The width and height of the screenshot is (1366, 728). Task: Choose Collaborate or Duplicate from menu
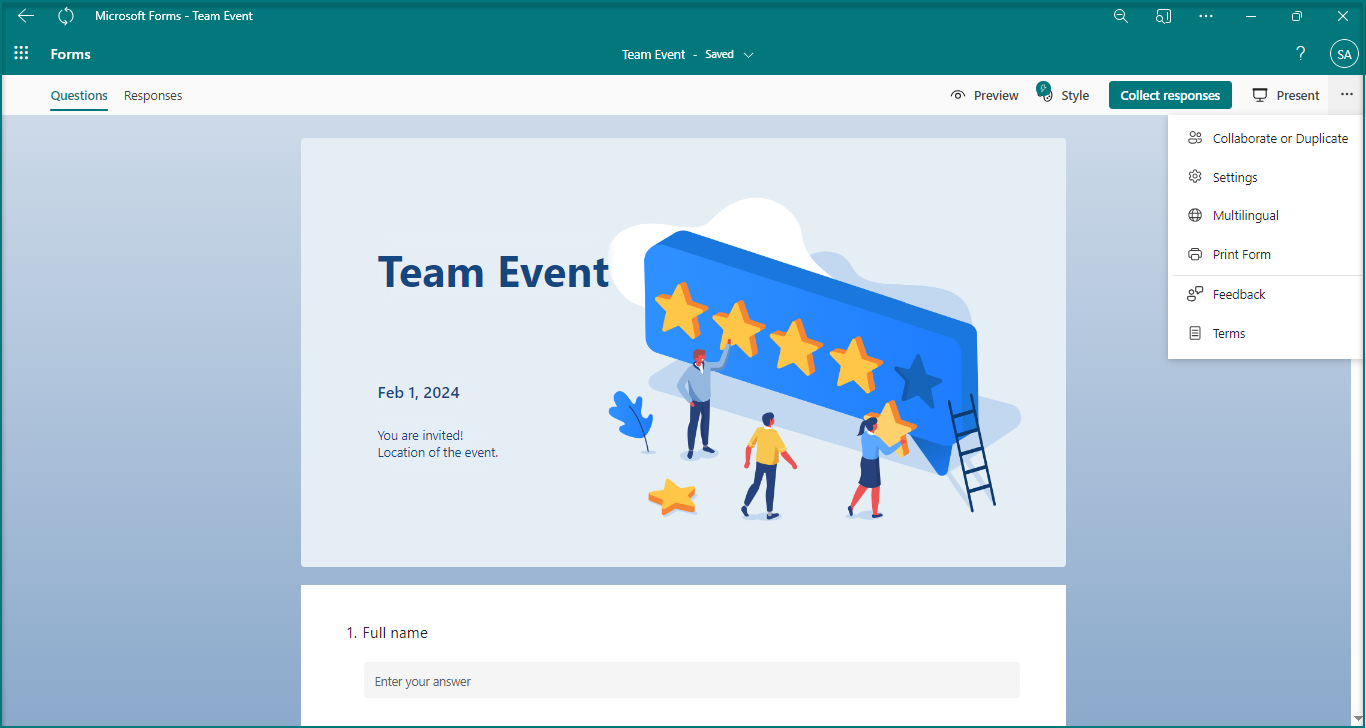pos(1279,139)
